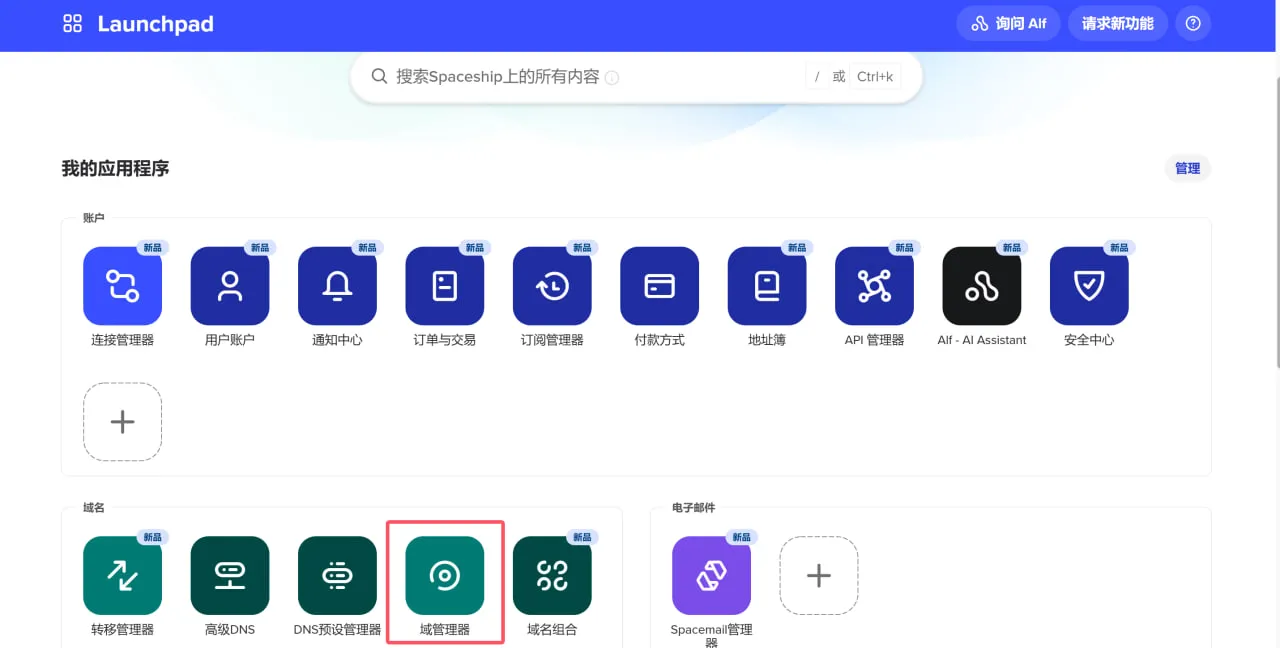Open 域管理器 app icon
The image size is (1280, 648).
coord(445,575)
